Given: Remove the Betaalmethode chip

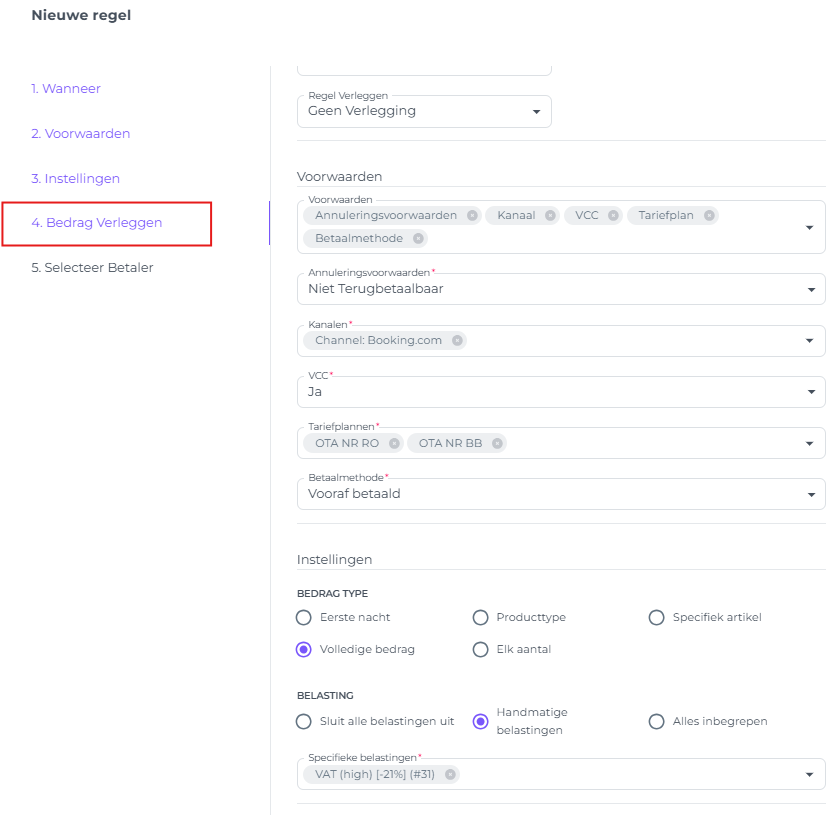Looking at the screenshot, I should [418, 239].
